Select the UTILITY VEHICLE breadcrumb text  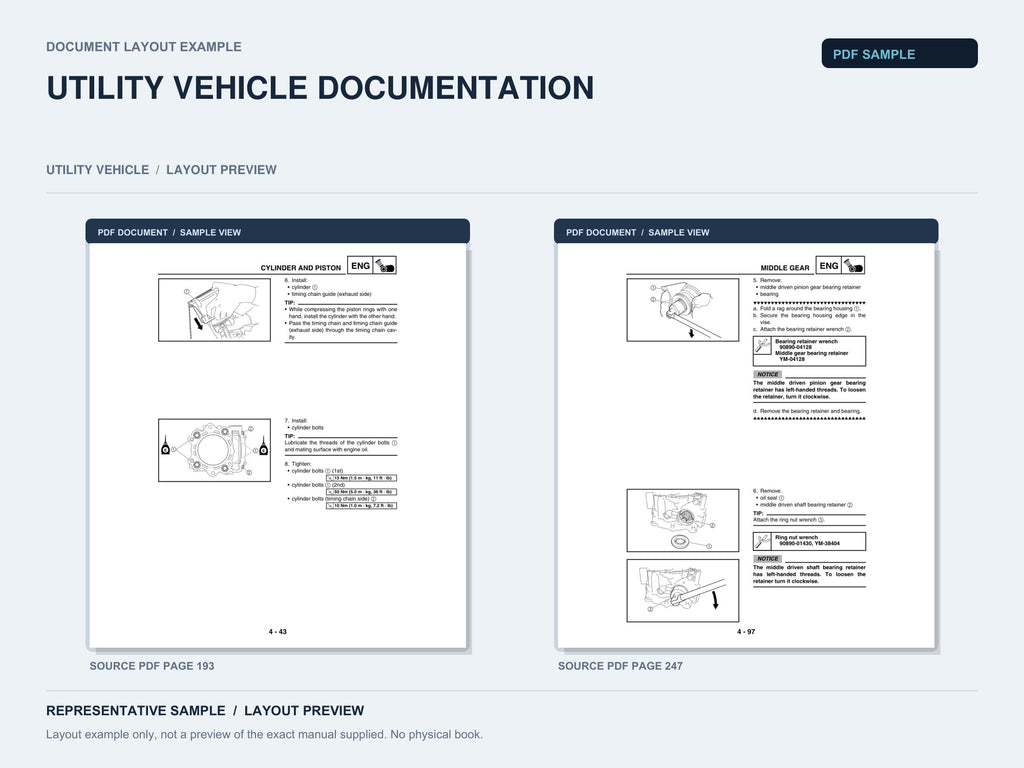[97, 170]
